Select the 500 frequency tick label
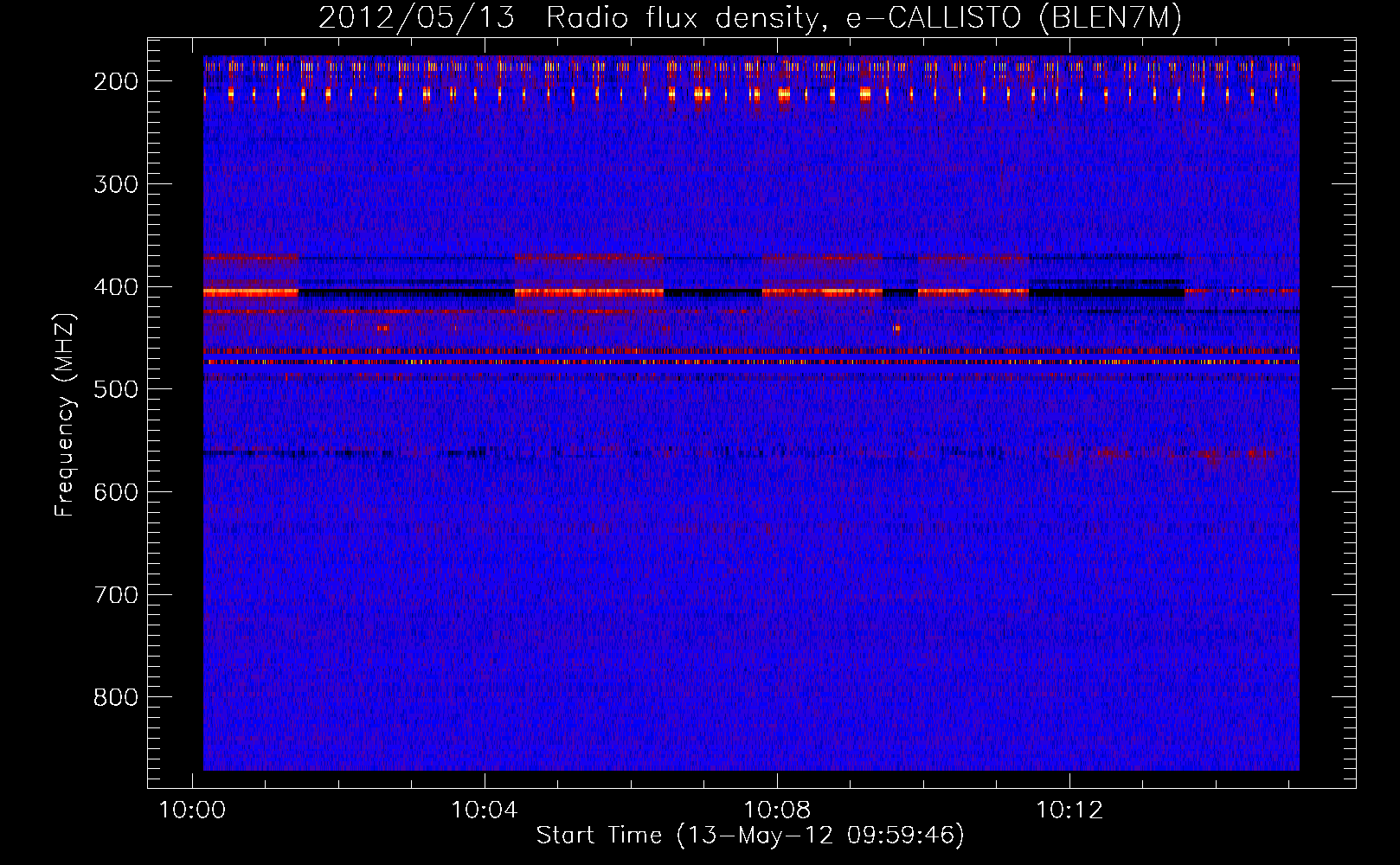The width and height of the screenshot is (1400, 865). (115, 389)
